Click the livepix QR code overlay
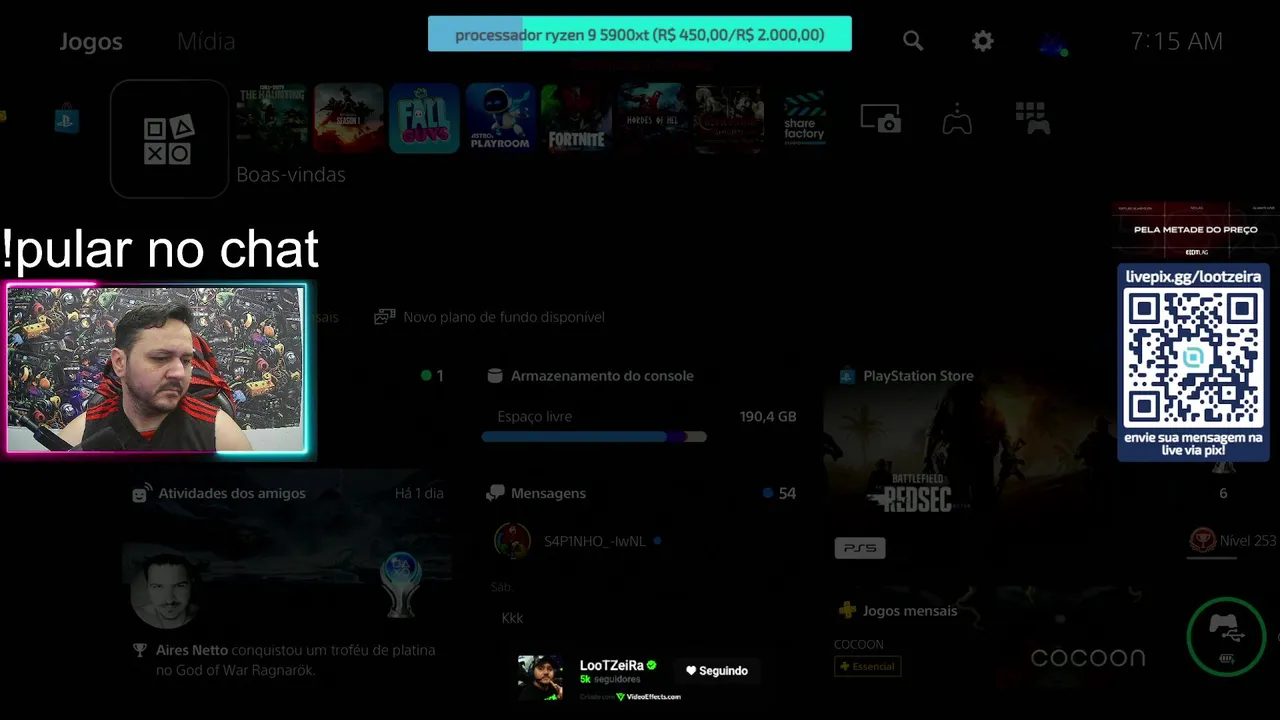 [x=1193, y=357]
